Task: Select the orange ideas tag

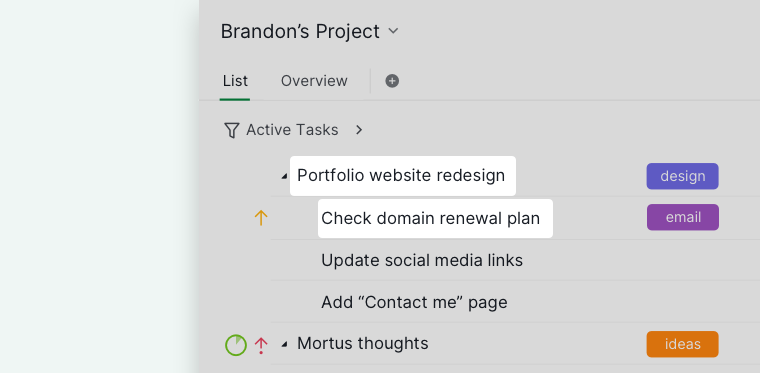Action: click(682, 344)
